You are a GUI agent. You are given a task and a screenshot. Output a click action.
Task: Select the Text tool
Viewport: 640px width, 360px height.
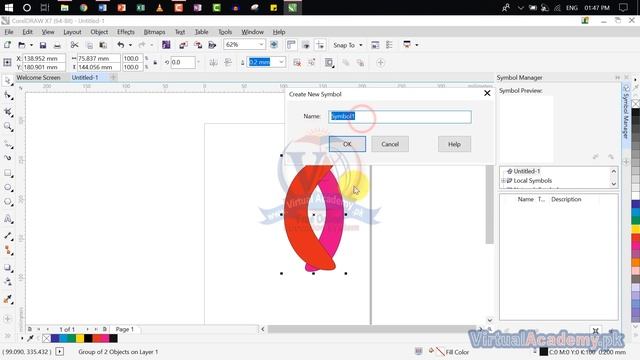click(7, 219)
